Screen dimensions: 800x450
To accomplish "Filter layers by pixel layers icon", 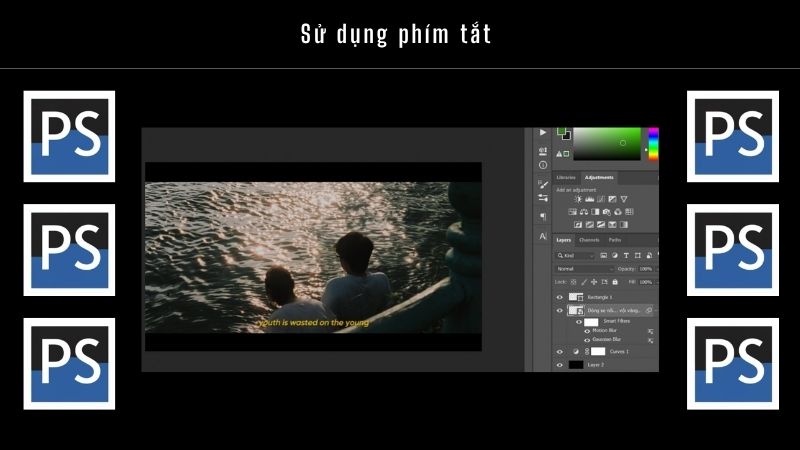I will tap(604, 255).
